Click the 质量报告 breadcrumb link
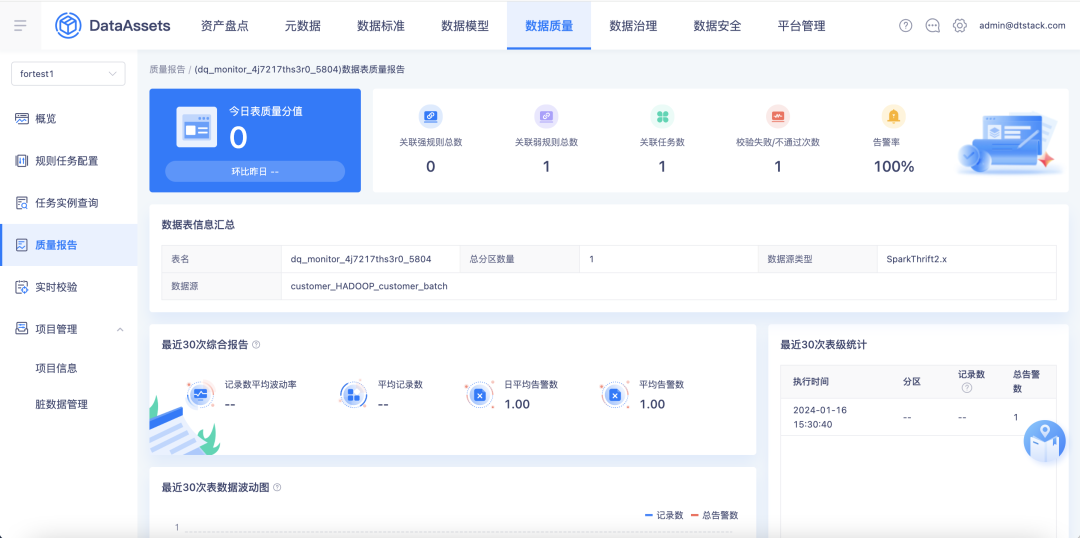The width and height of the screenshot is (1080, 538). (167, 70)
